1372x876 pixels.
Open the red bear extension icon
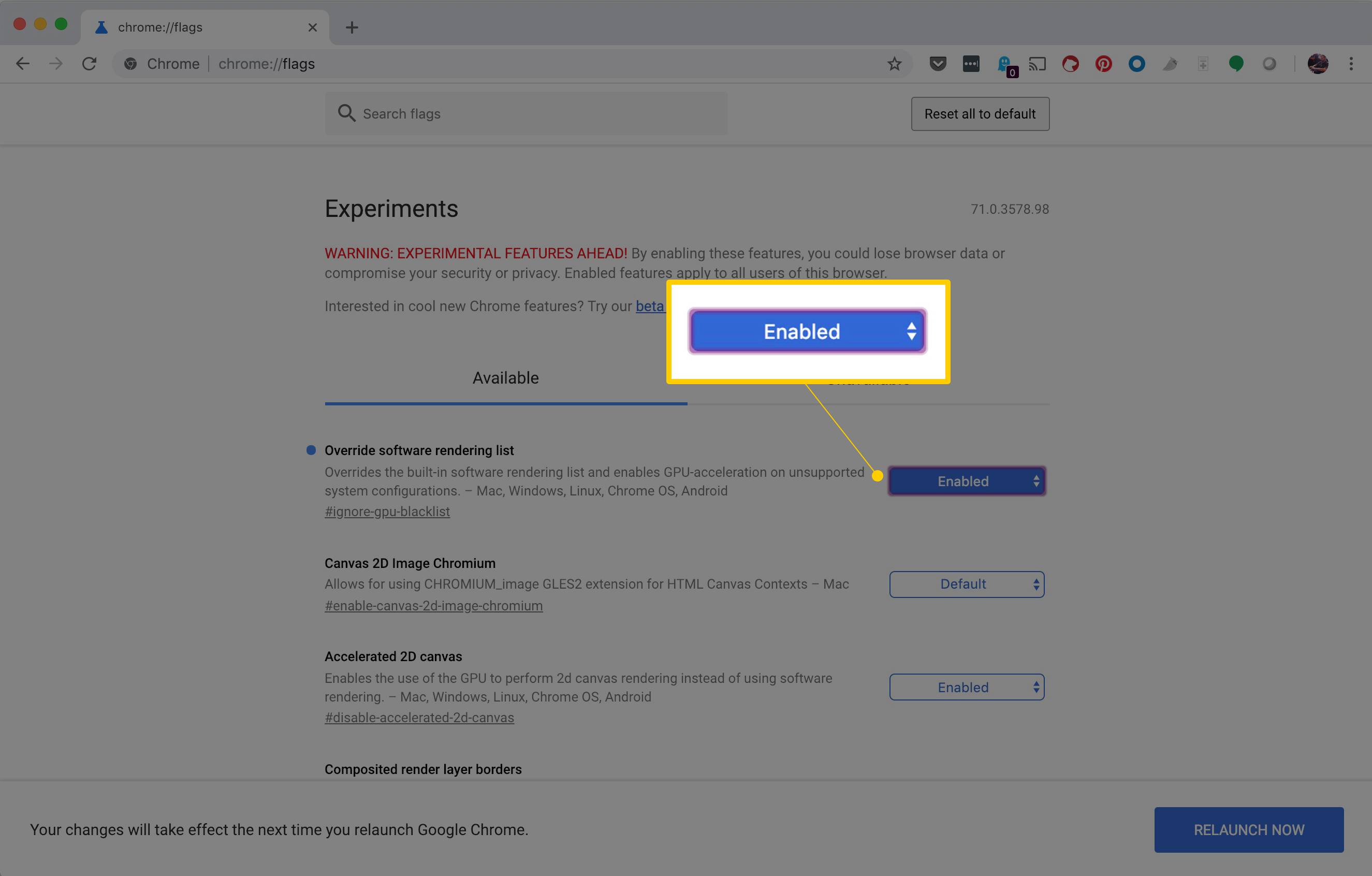[x=1071, y=64]
